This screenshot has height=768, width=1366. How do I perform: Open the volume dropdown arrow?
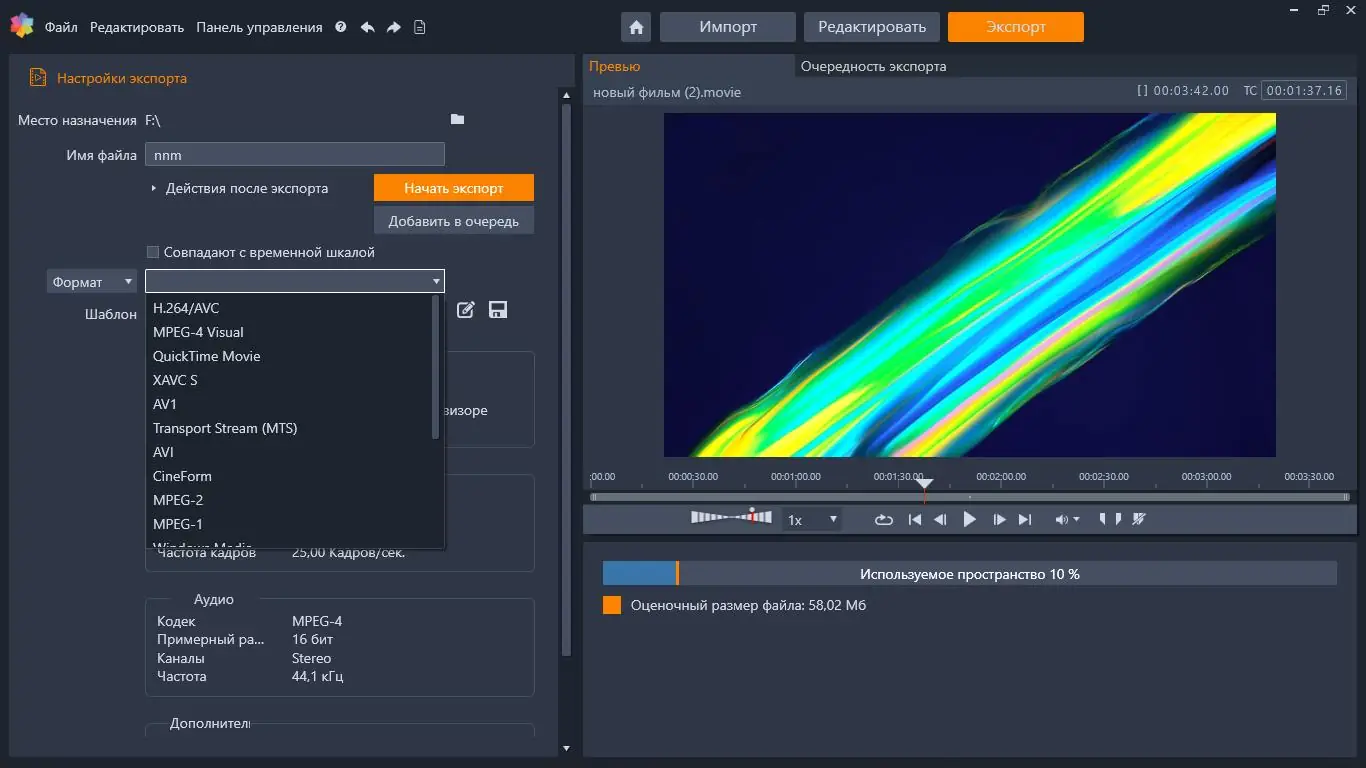coord(1077,519)
